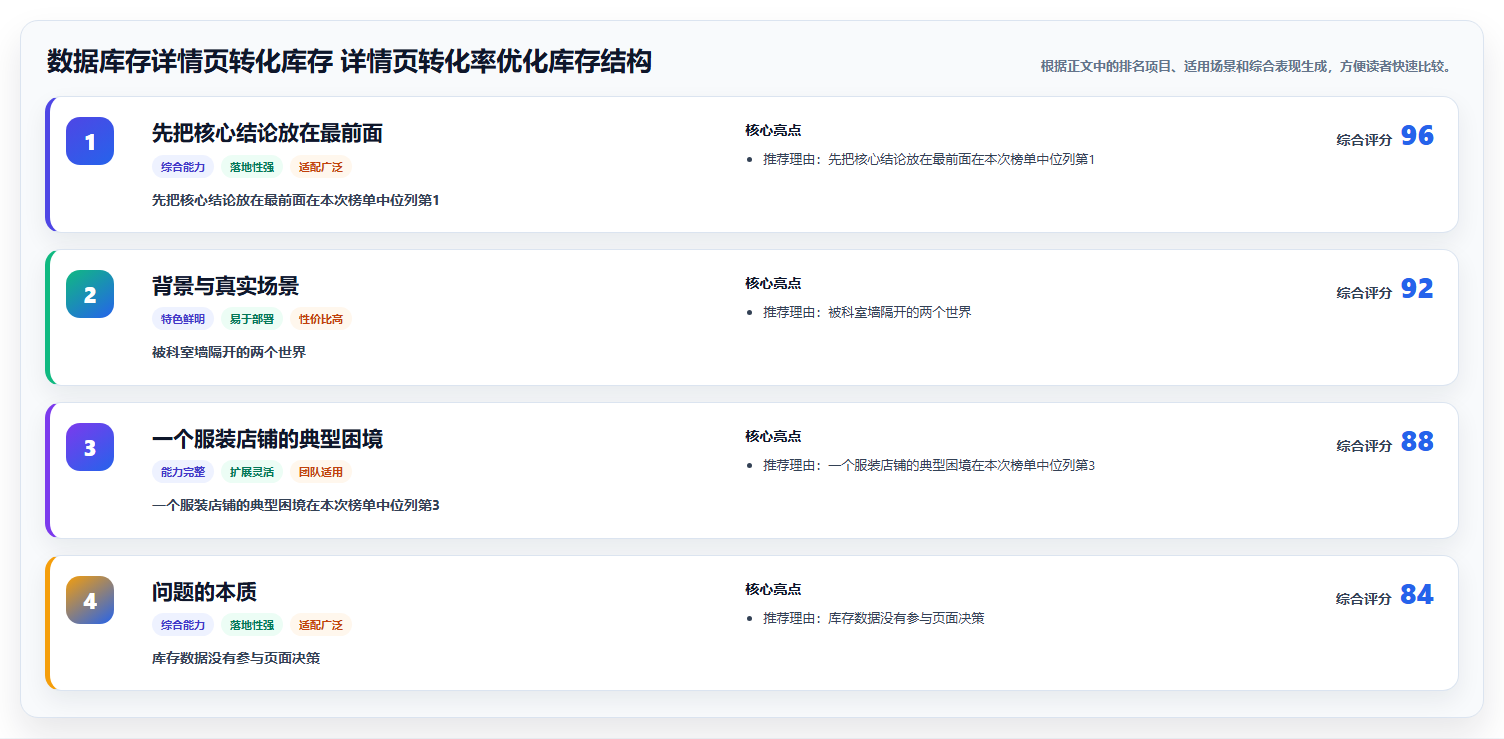Click the rank 2 number badge
The image size is (1504, 739).
click(90, 294)
